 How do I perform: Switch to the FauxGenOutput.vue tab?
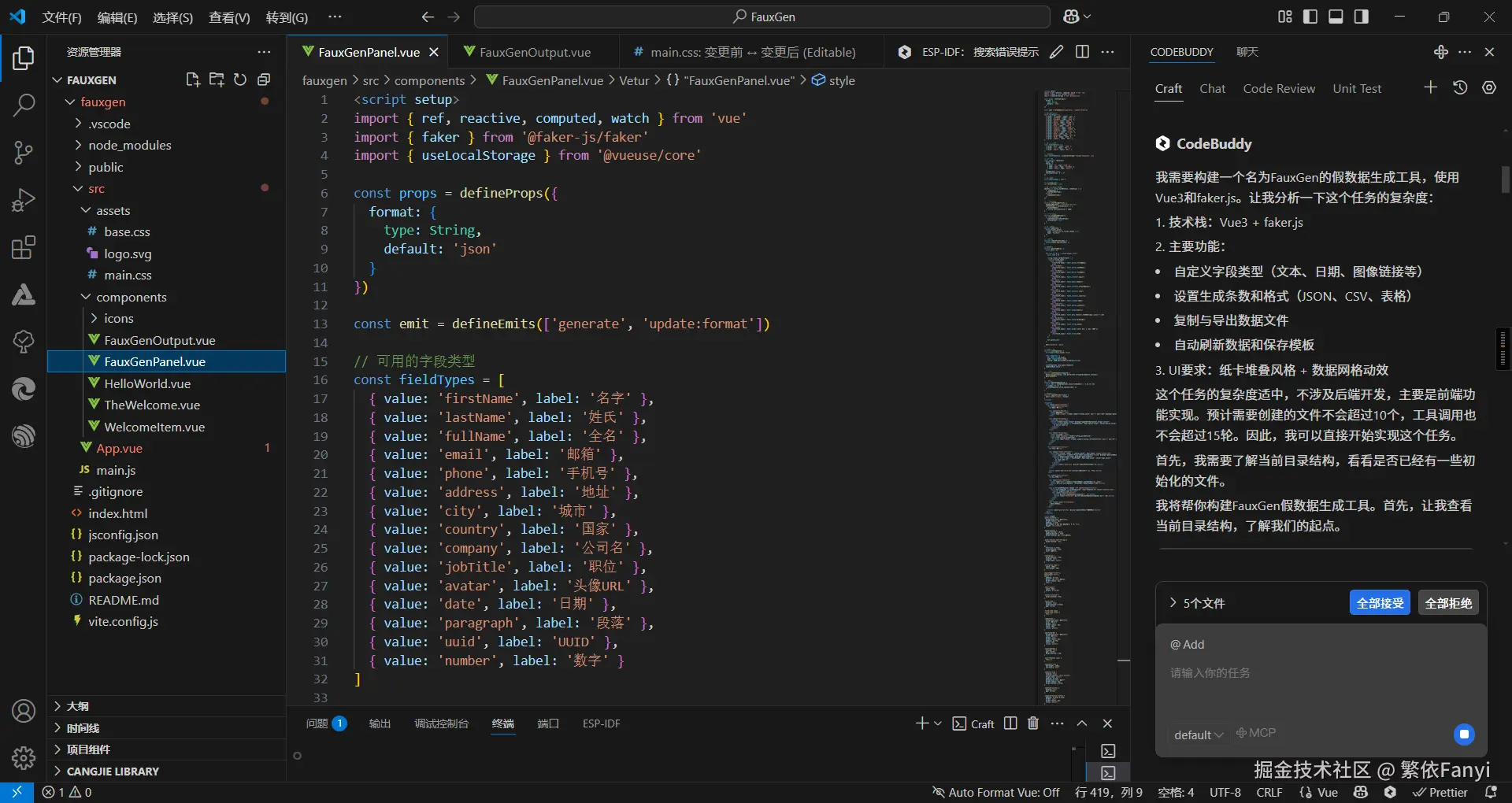(x=535, y=52)
